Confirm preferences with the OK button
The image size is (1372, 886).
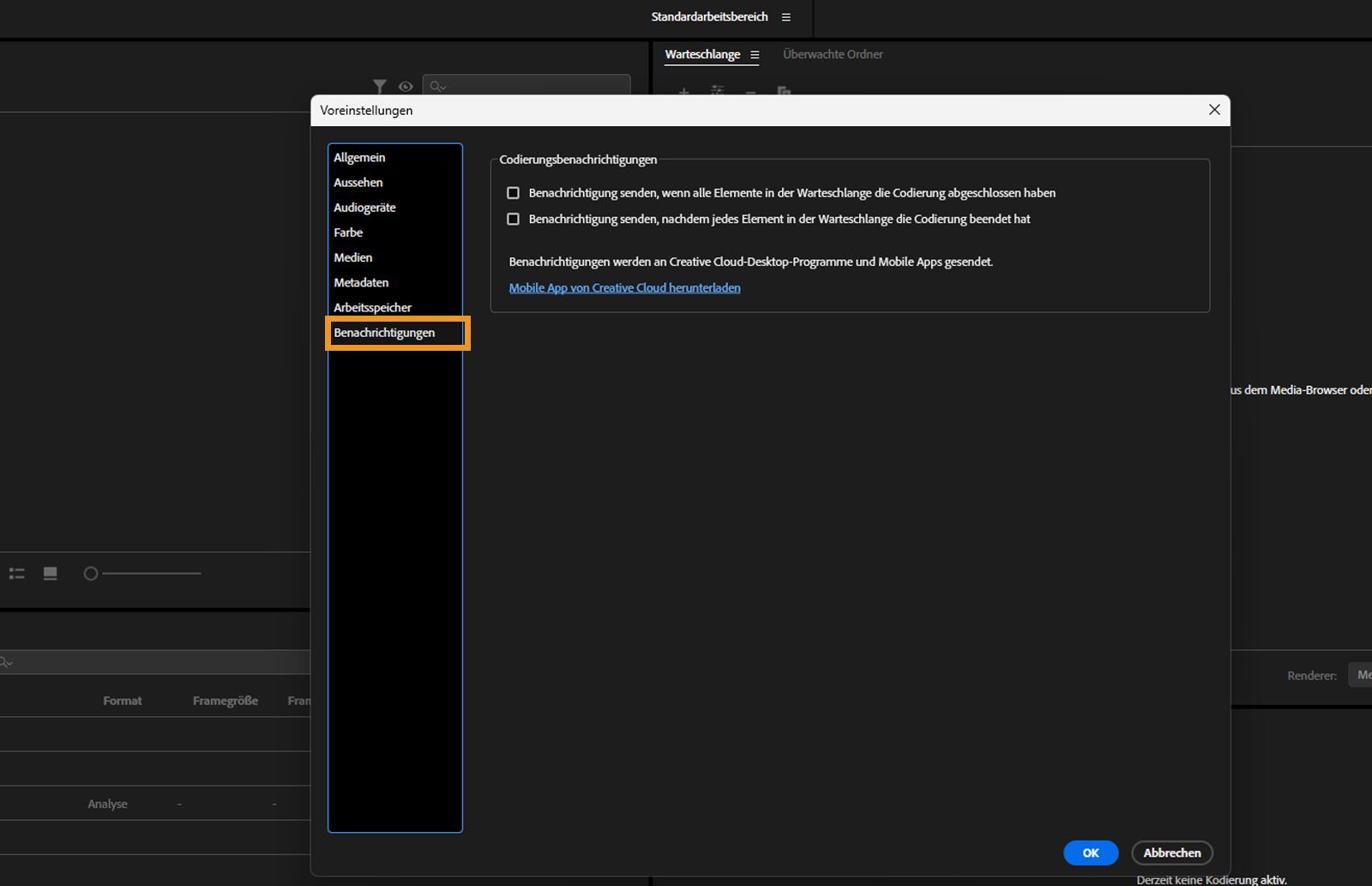pyautogui.click(x=1091, y=853)
